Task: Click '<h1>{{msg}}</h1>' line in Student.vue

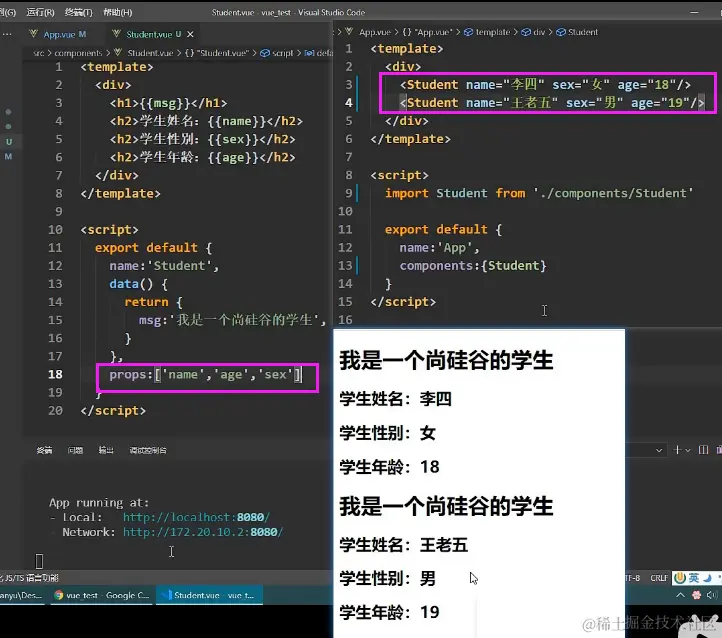Action: click(168, 103)
